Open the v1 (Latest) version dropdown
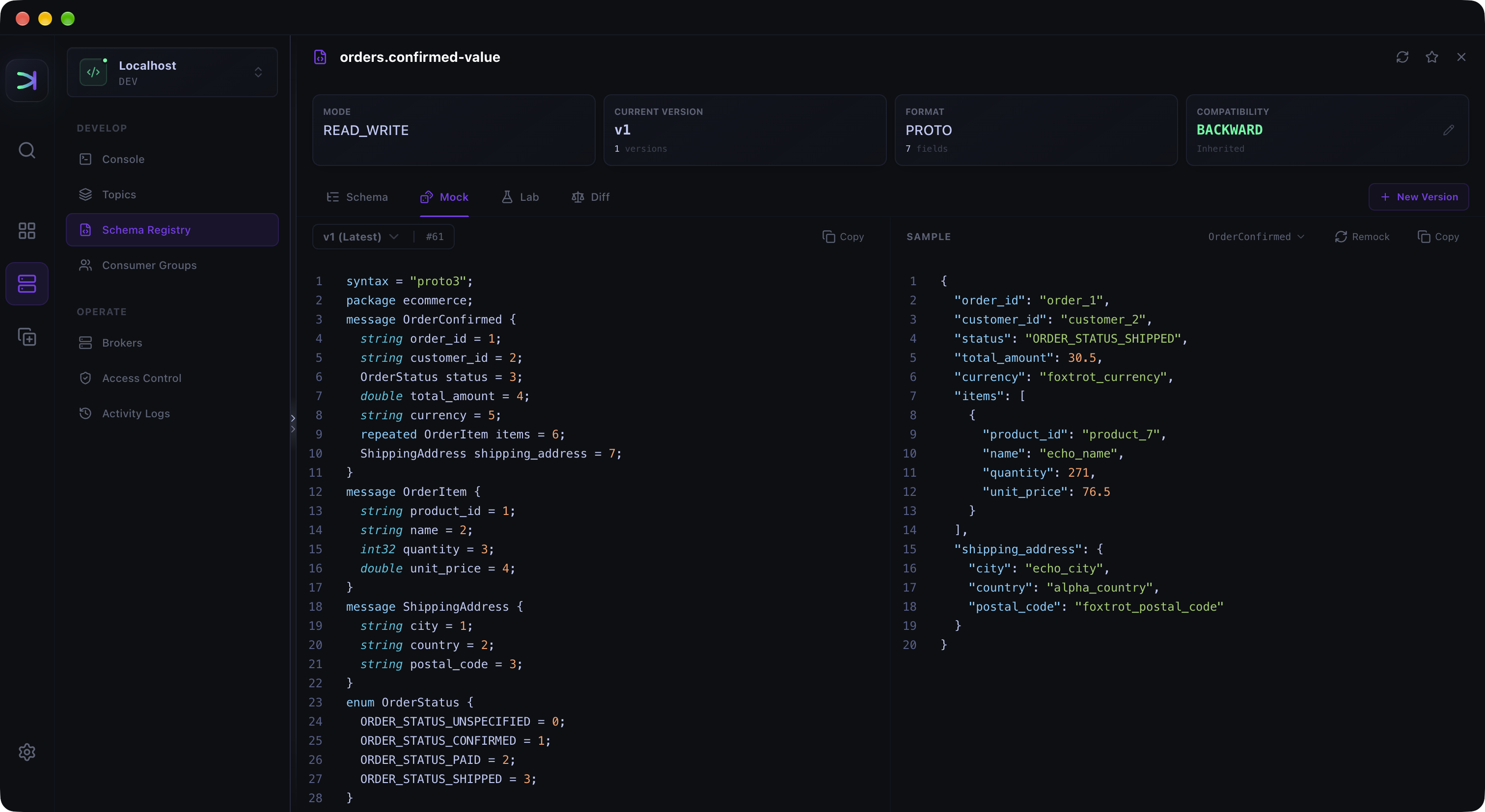 pyautogui.click(x=361, y=237)
